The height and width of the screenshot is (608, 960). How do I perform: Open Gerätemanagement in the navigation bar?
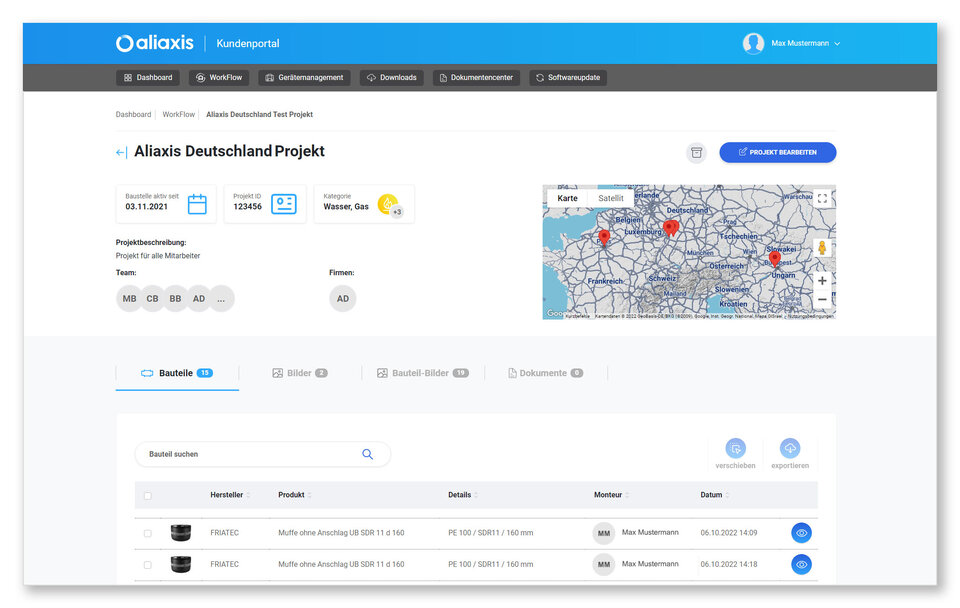coord(304,78)
